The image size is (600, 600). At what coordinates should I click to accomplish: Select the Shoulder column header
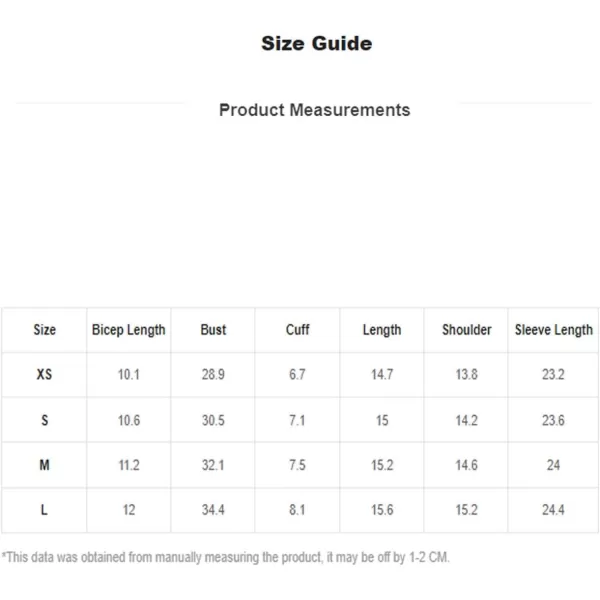(x=466, y=330)
